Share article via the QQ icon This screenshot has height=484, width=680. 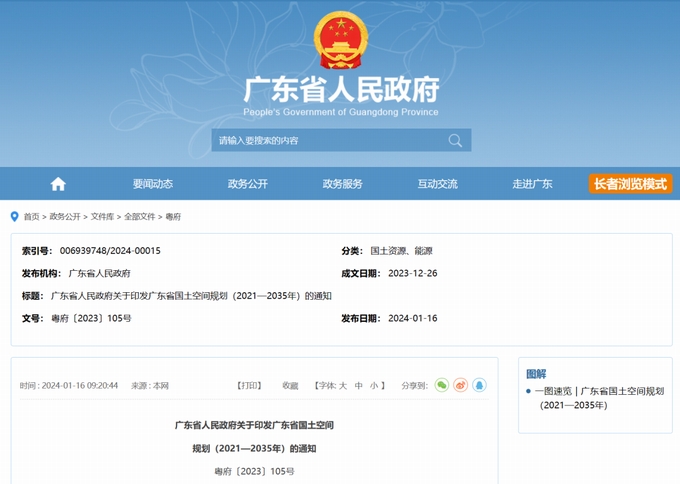click(x=479, y=385)
